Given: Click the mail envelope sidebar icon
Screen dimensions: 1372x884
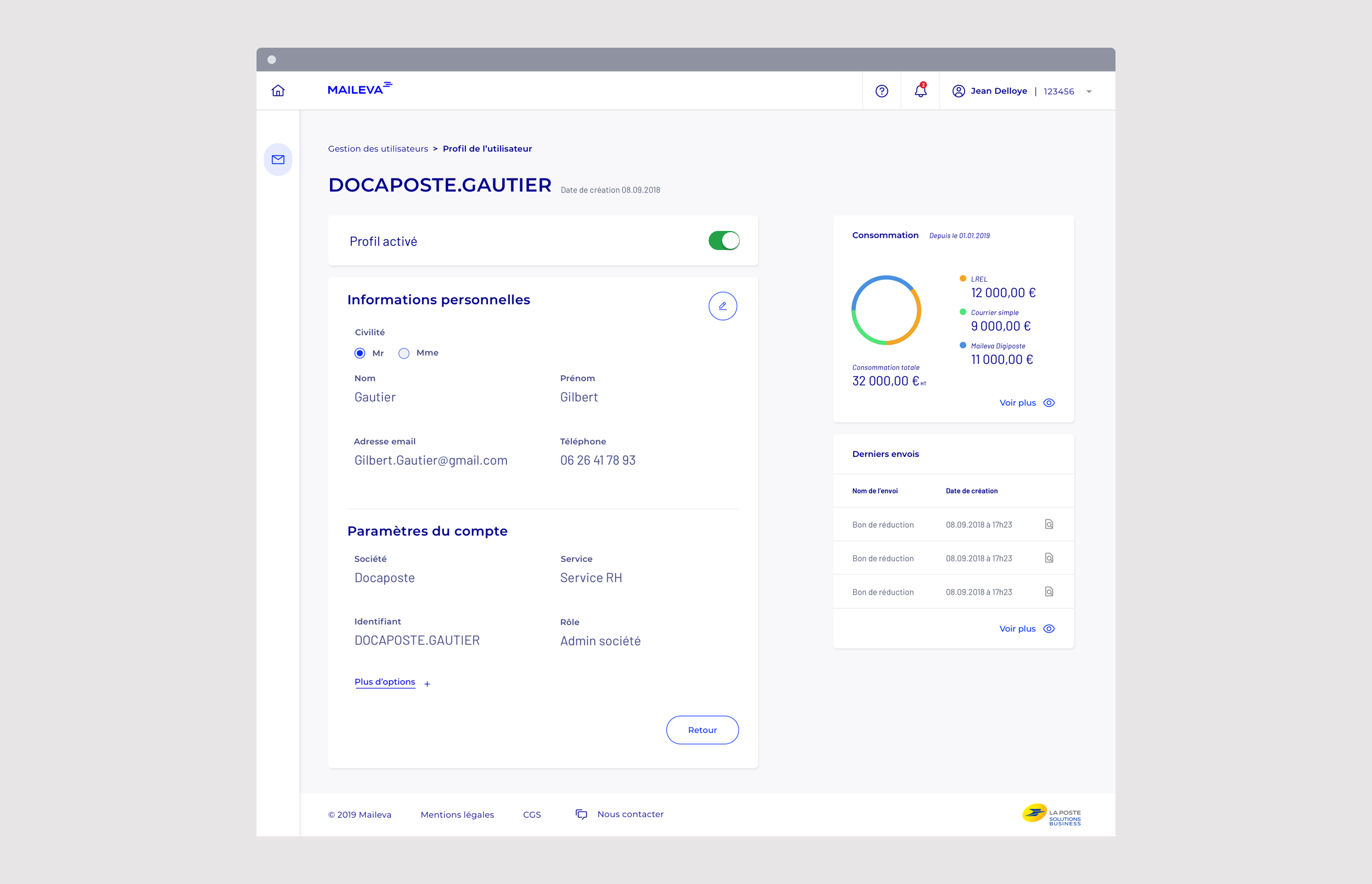Looking at the screenshot, I should (278, 159).
